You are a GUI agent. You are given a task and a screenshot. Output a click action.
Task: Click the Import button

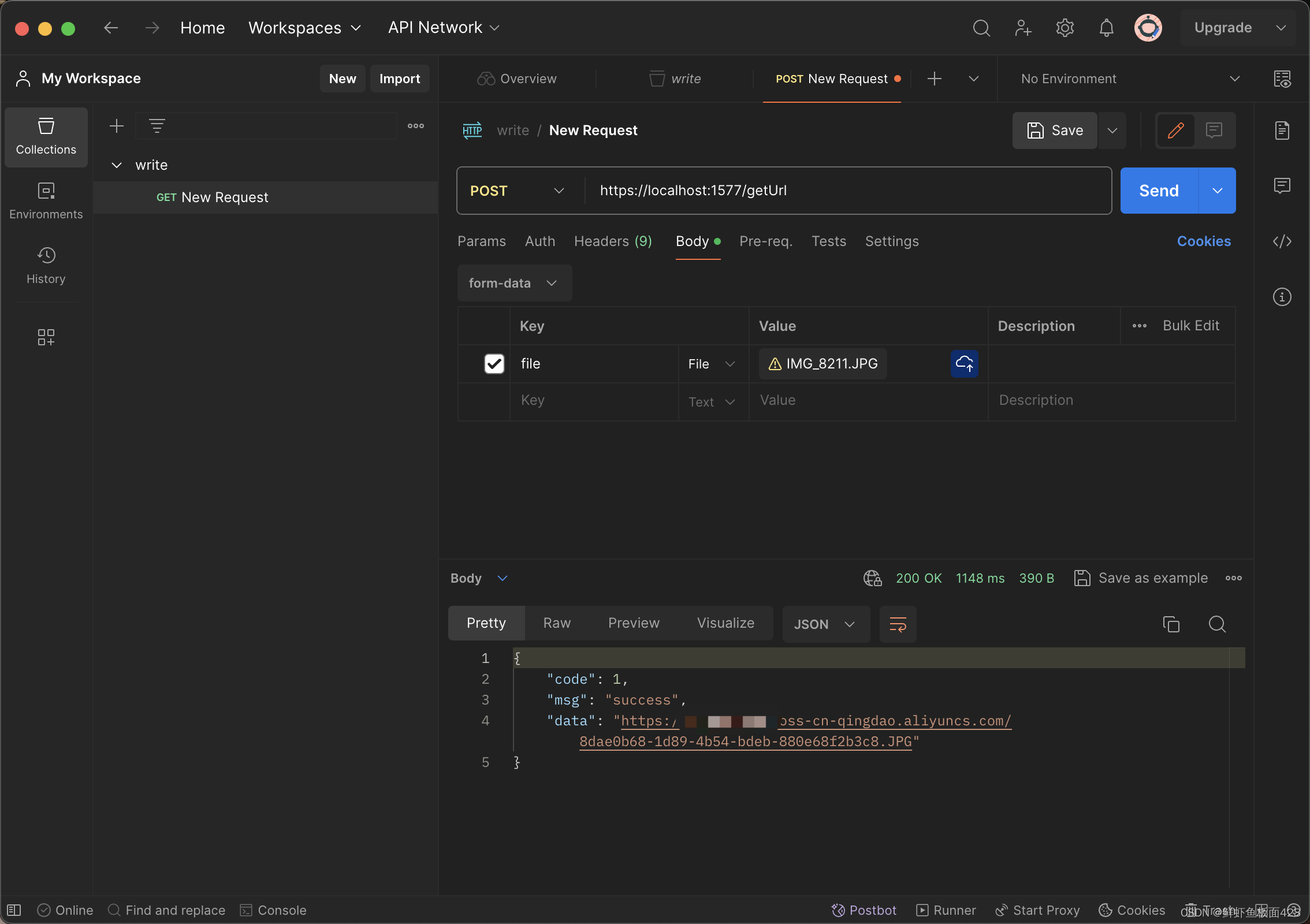tap(400, 79)
